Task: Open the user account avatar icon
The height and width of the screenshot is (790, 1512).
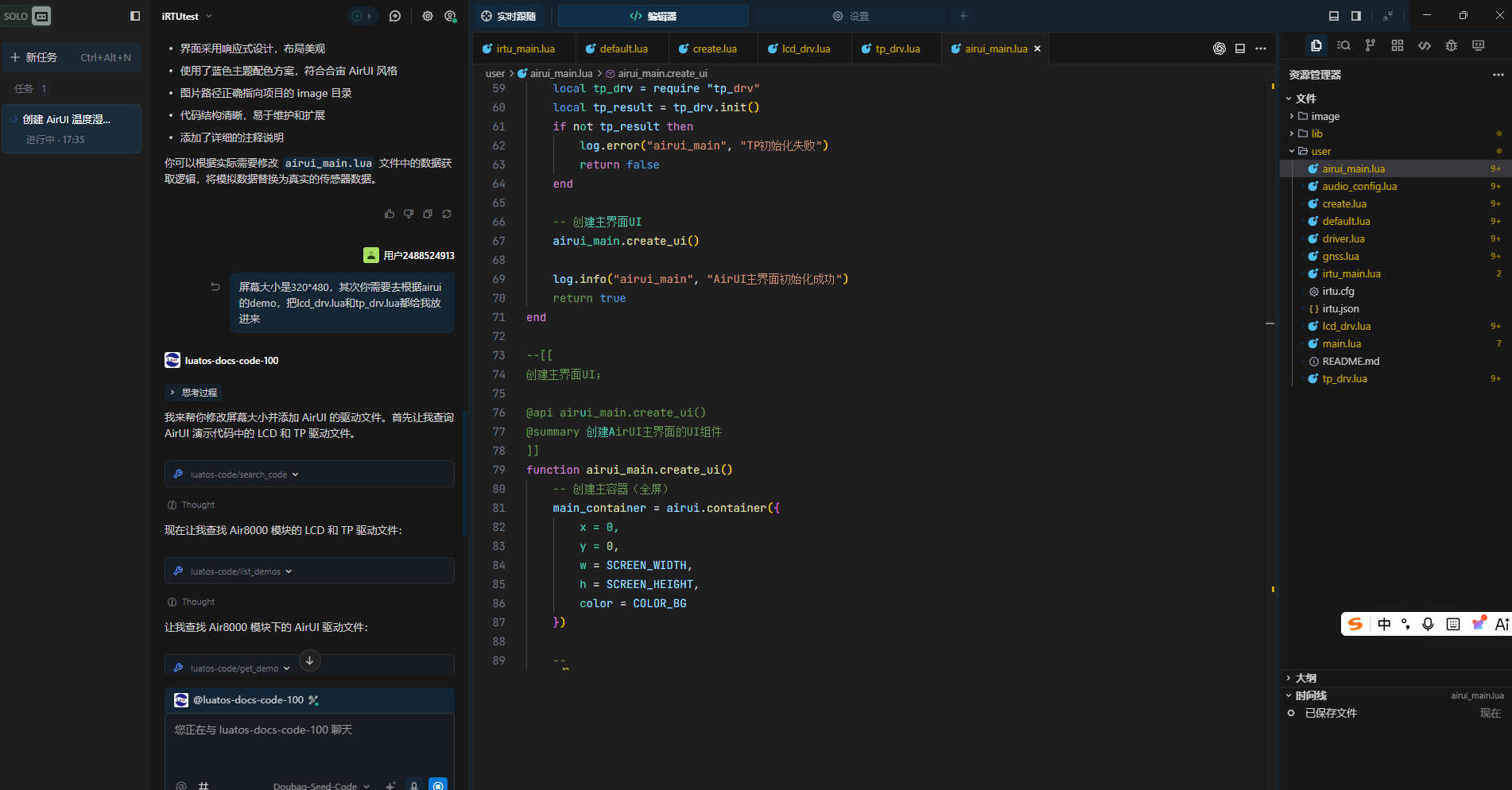Action: (x=451, y=16)
